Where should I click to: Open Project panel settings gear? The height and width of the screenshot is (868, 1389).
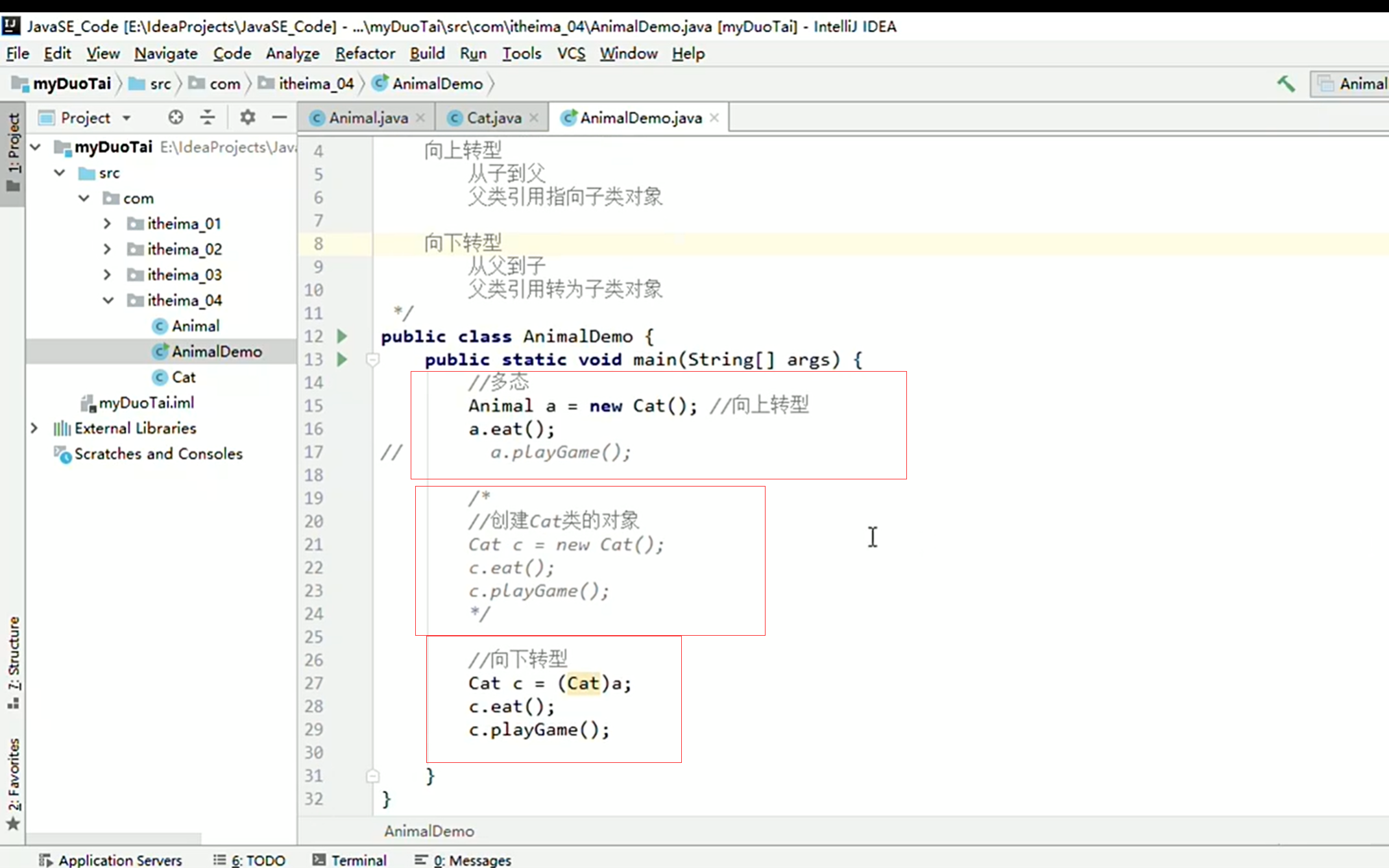tap(247, 117)
